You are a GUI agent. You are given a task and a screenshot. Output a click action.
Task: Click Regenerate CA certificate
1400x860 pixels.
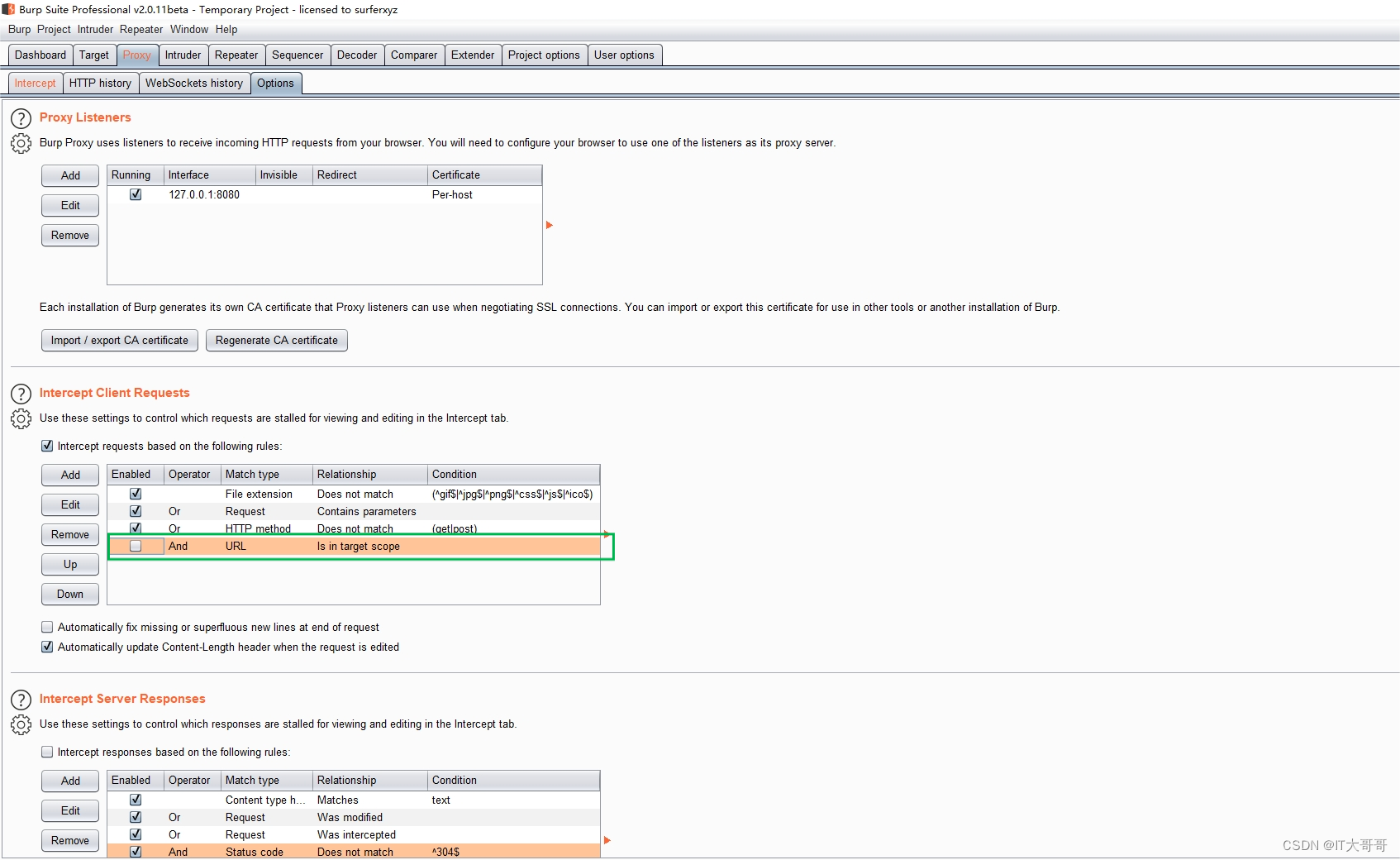click(277, 340)
